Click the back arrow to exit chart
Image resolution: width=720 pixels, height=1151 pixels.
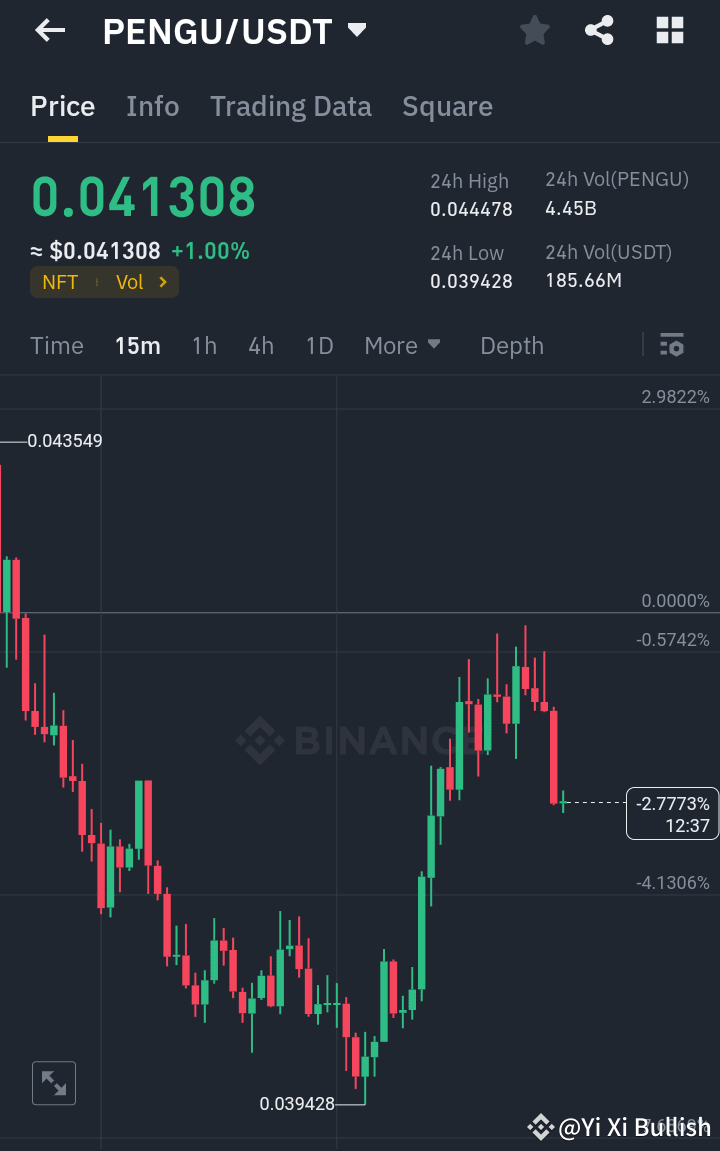(49, 30)
